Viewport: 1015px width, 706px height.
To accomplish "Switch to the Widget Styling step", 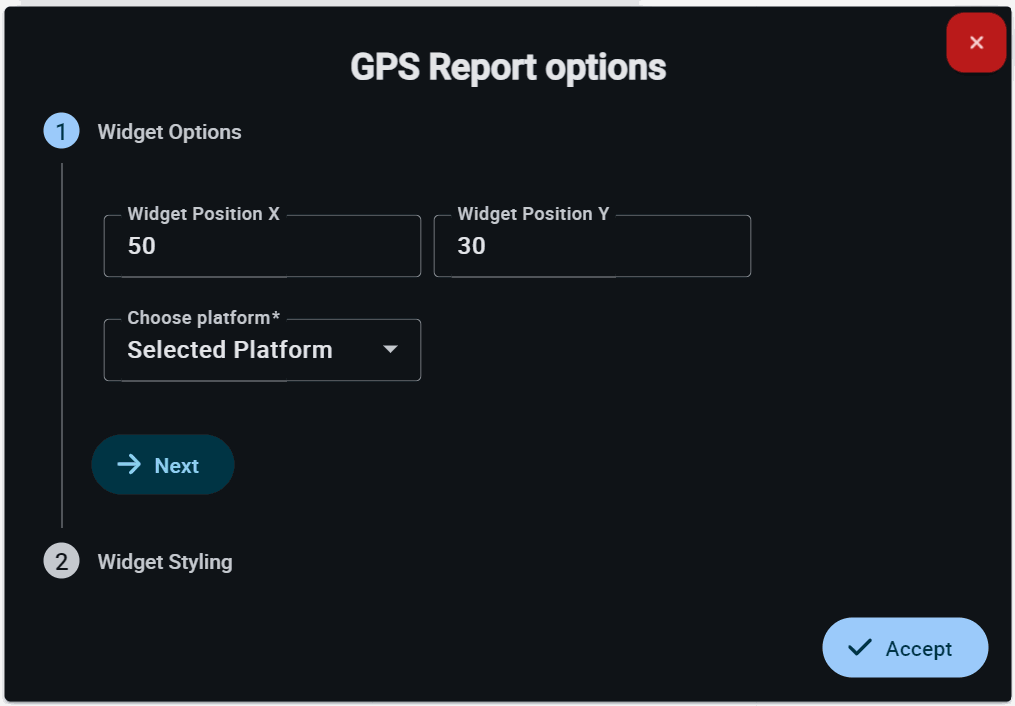I will [165, 562].
